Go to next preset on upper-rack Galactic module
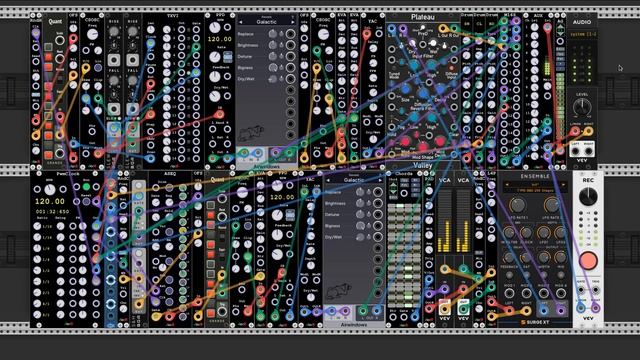 tap(293, 22)
